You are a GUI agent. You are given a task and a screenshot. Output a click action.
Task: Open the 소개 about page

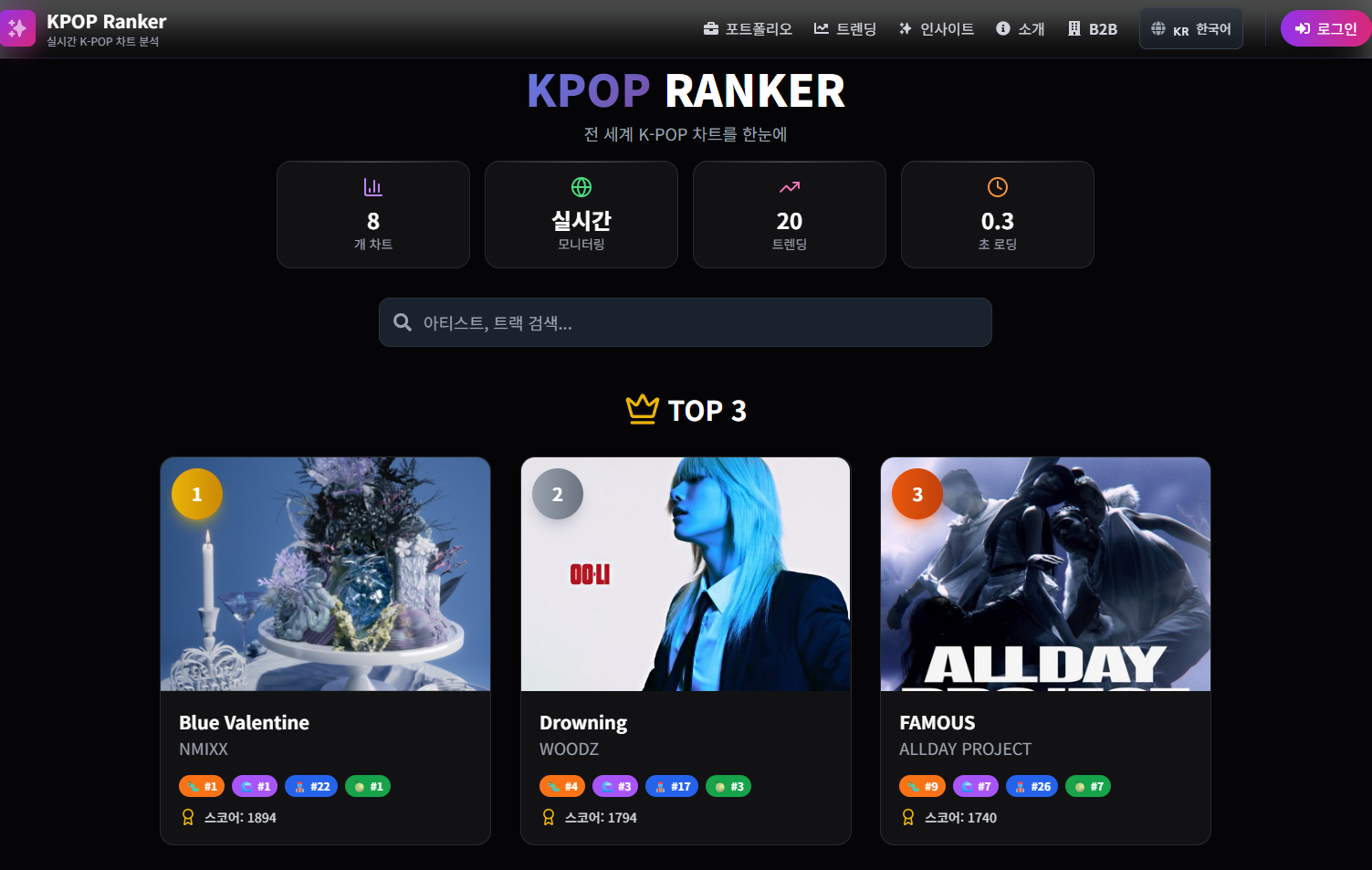point(1021,29)
